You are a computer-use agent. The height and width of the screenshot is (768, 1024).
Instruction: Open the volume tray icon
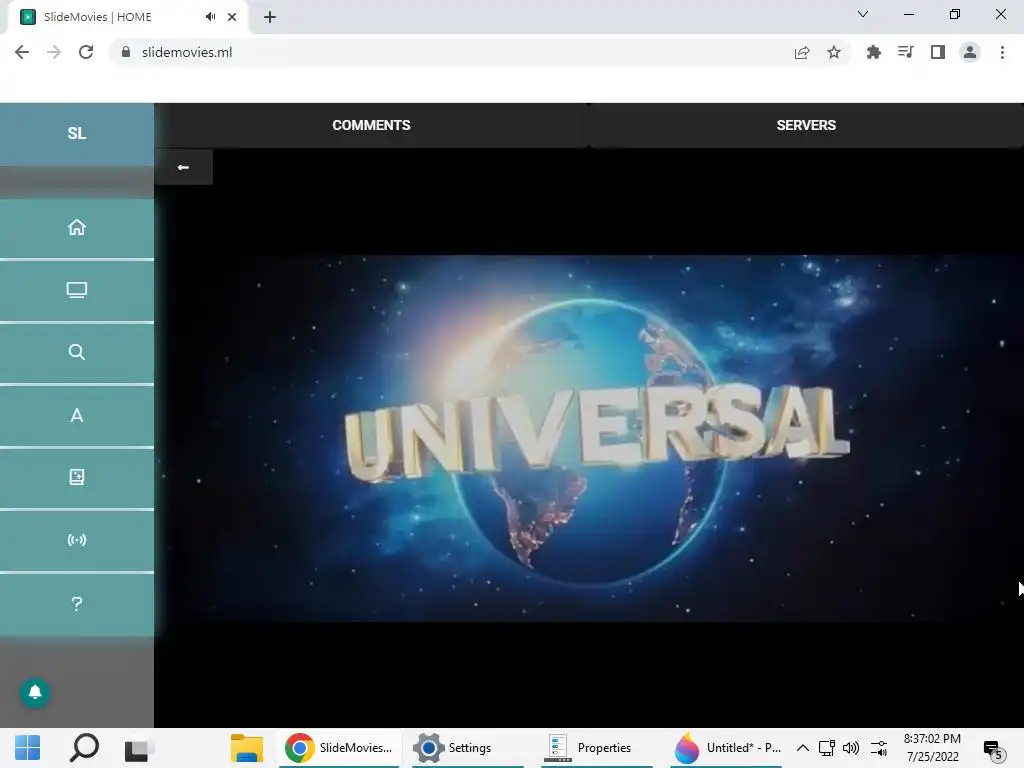(851, 748)
